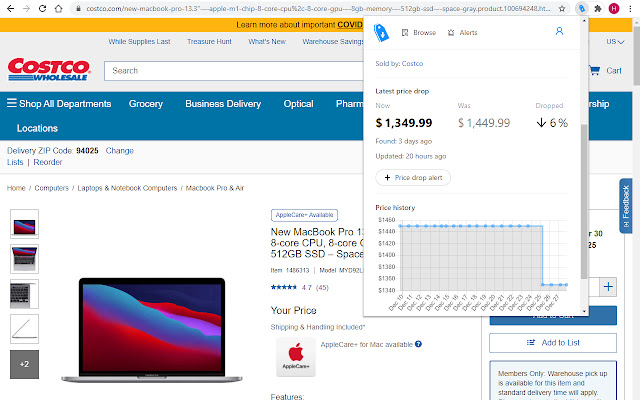Click the Costco seller link in popup
Screen dimensions: 640x400
tap(412, 64)
